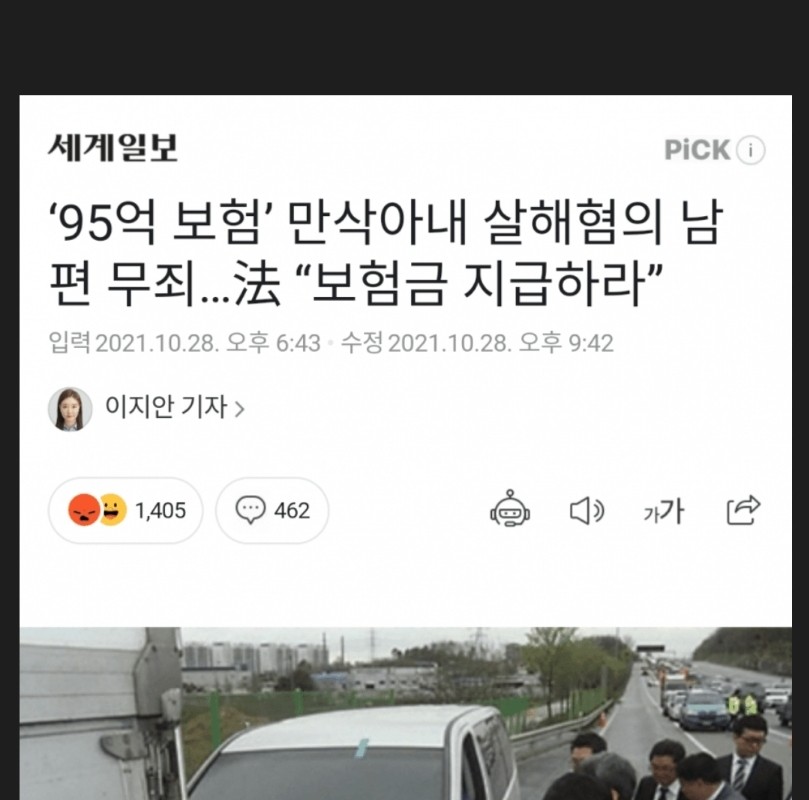Image resolution: width=809 pixels, height=800 pixels.
Task: Select the angry face reaction emoji
Action: (84, 510)
